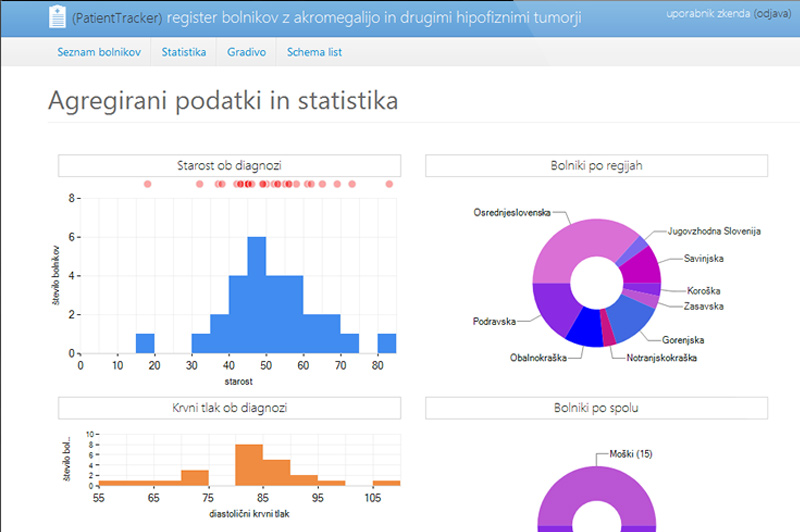Click the Savinjska region label
Image resolution: width=800 pixels, height=532 pixels.
pos(704,259)
